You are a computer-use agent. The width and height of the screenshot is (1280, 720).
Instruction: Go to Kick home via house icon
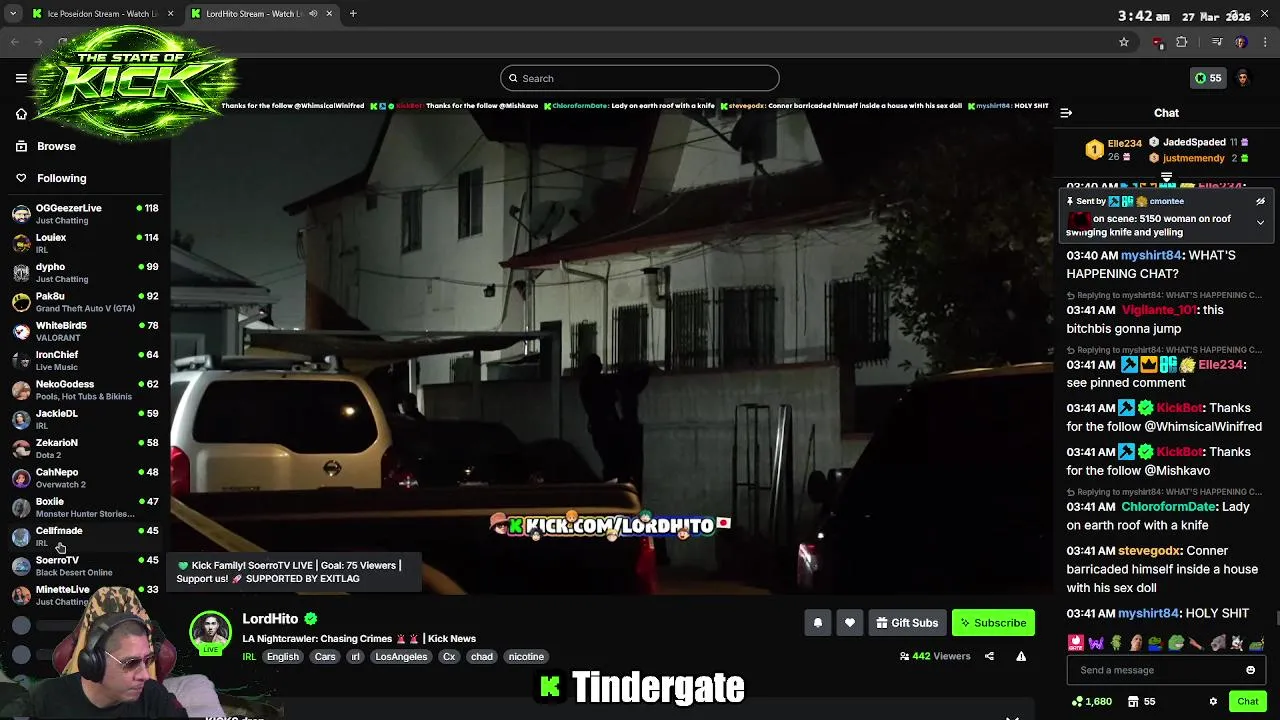tap(21, 114)
